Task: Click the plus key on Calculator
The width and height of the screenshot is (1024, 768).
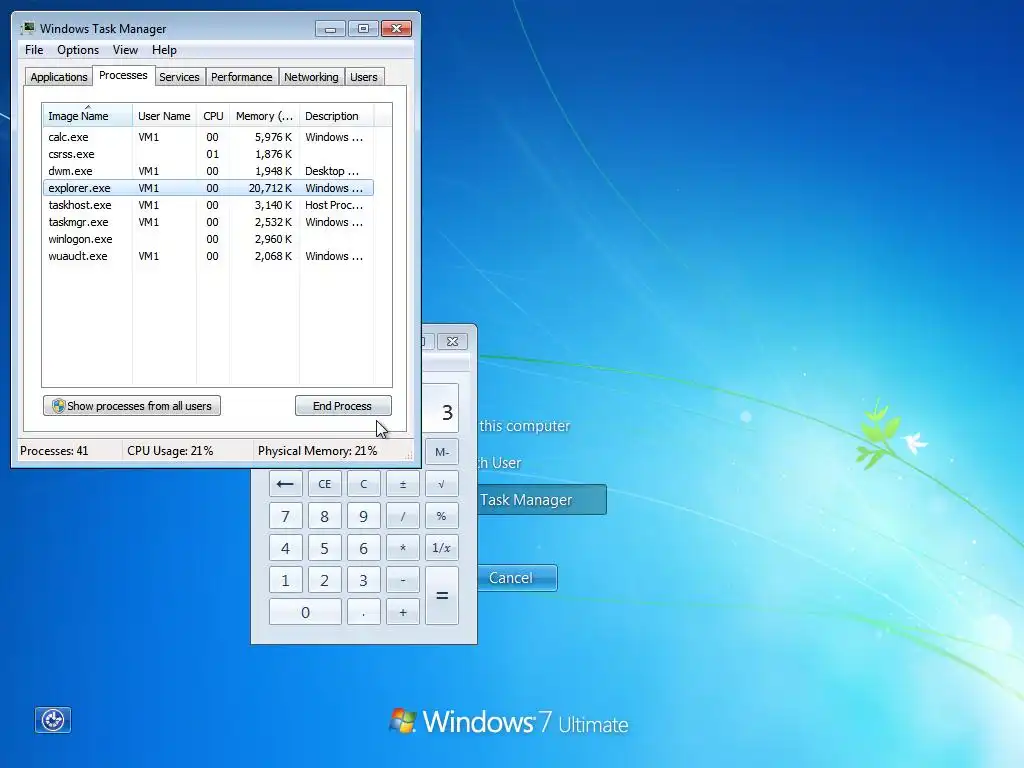Action: [403, 612]
